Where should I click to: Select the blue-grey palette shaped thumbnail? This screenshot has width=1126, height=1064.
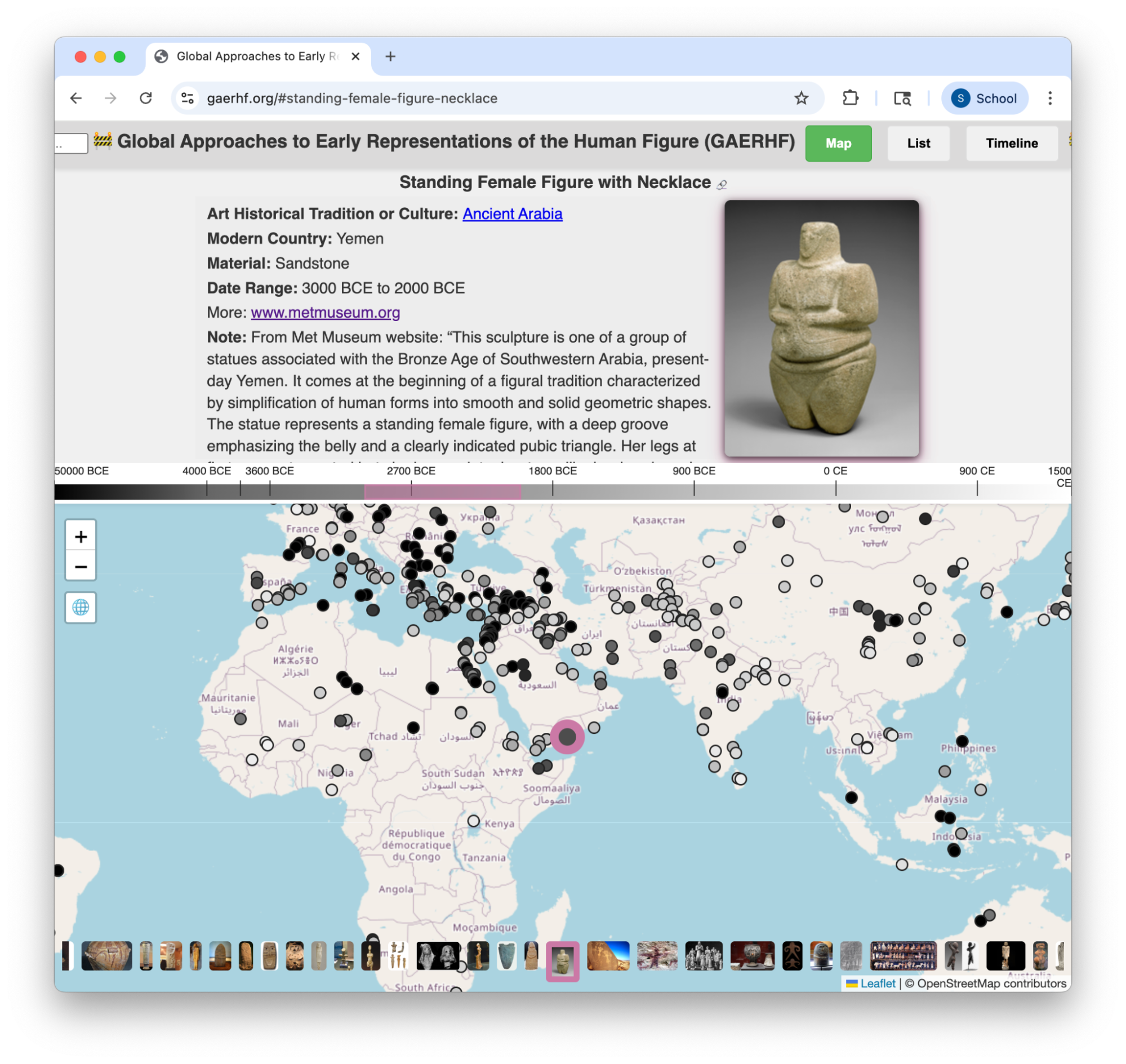[506, 956]
